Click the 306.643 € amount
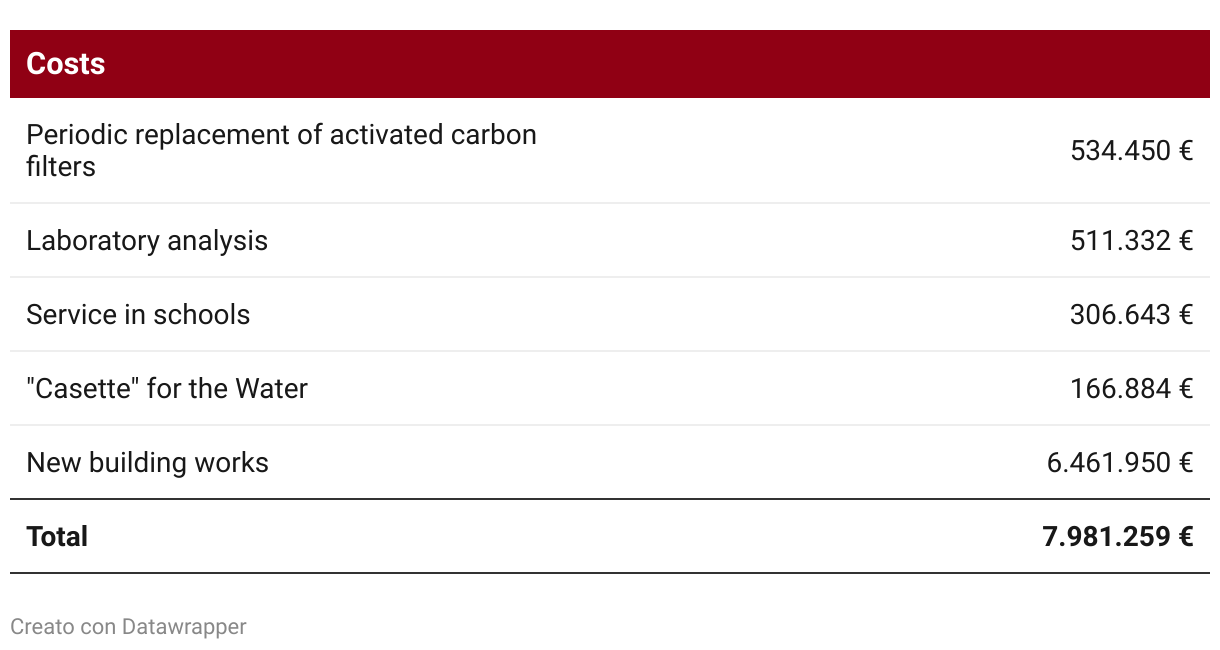The height and width of the screenshot is (650, 1220). 1132,315
